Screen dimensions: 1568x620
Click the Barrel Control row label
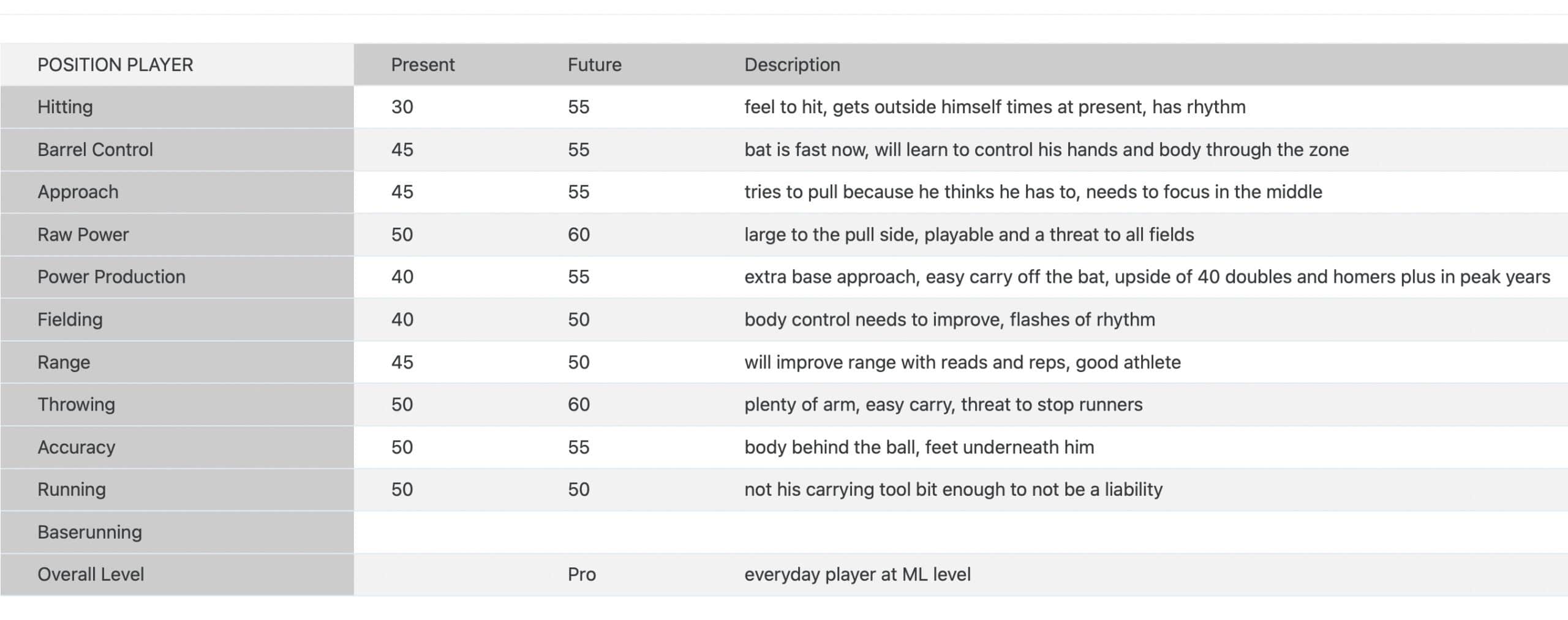coord(95,150)
